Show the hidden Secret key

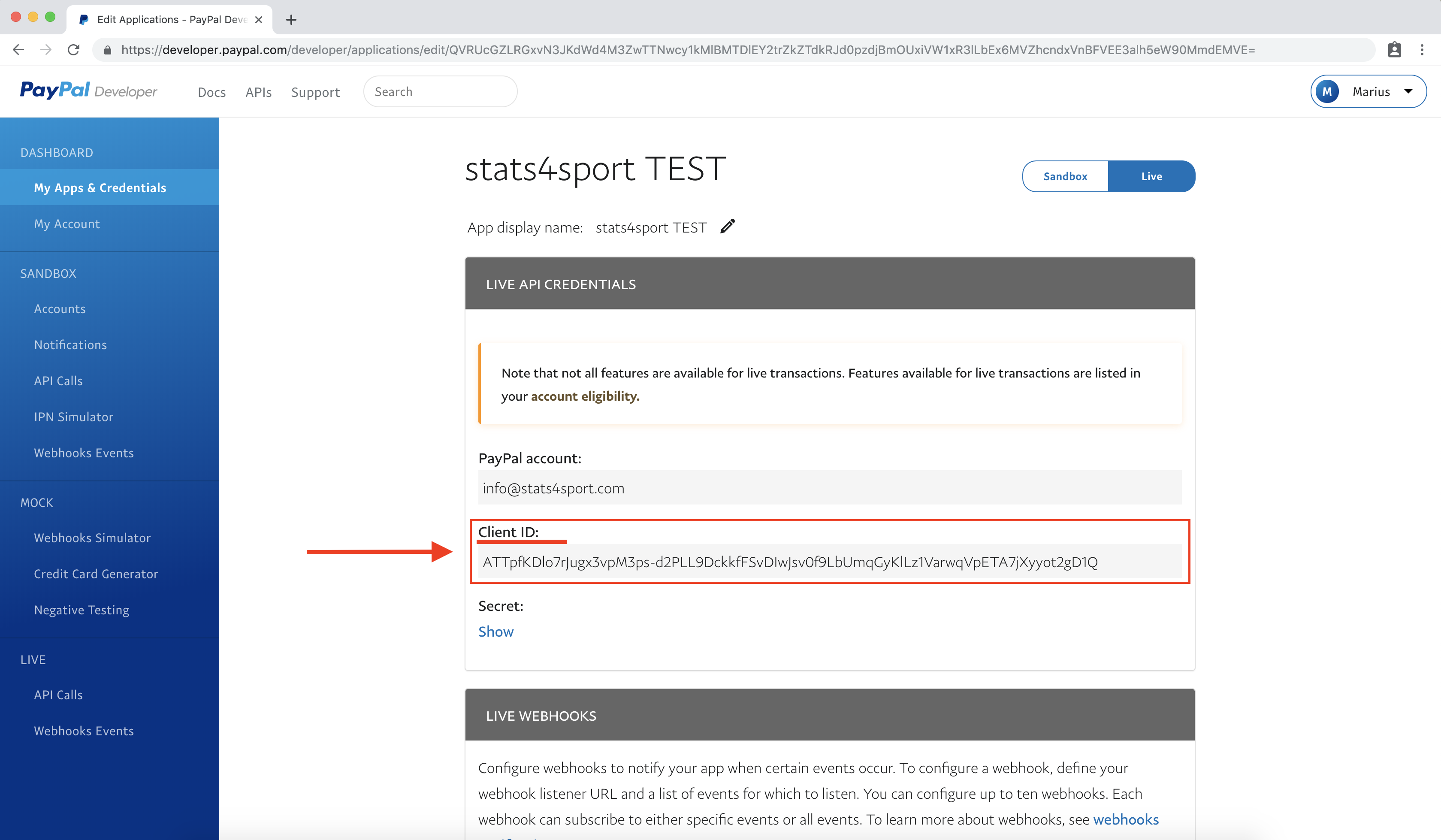(x=496, y=631)
